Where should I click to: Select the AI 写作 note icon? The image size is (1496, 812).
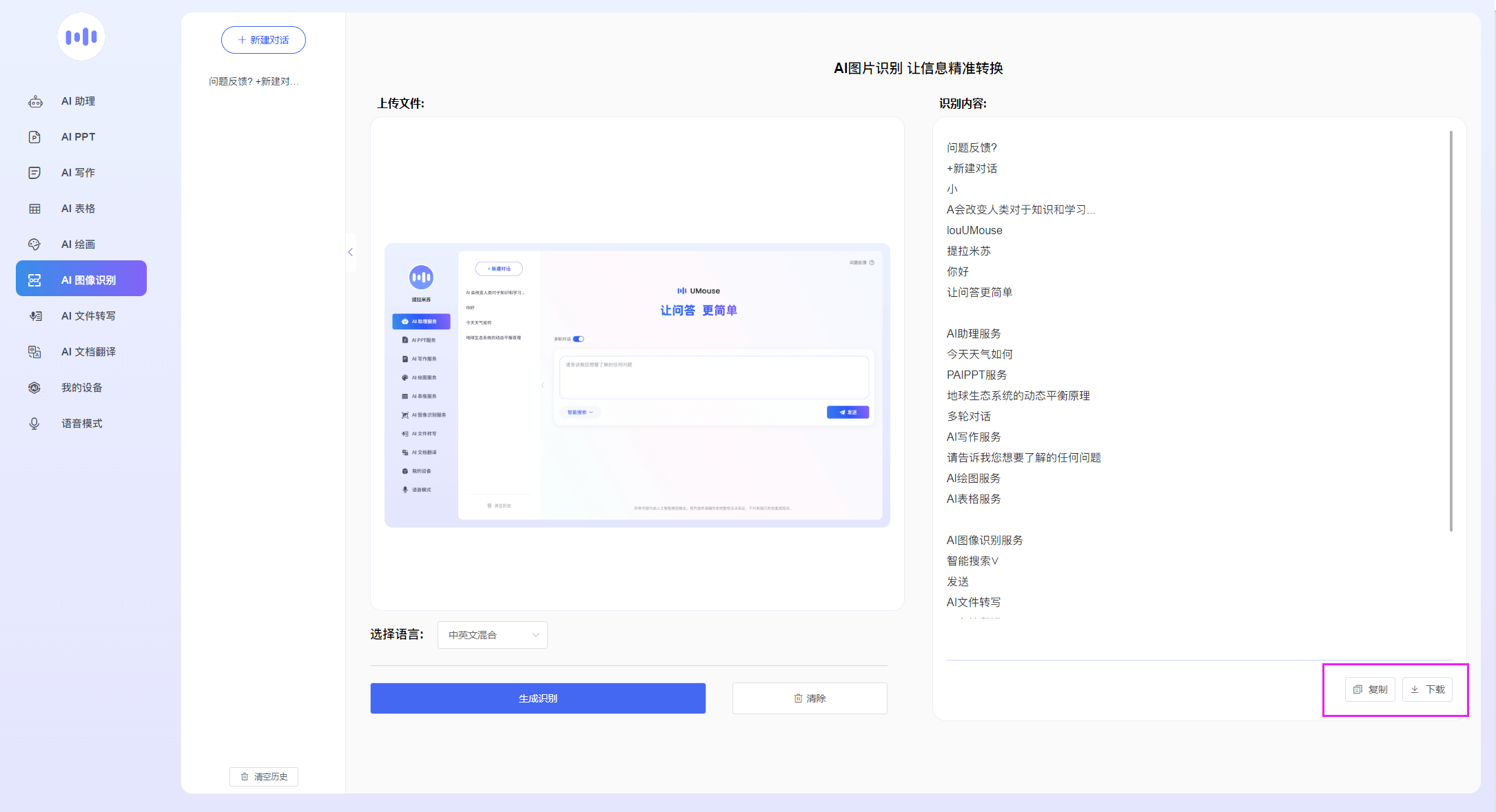34,173
